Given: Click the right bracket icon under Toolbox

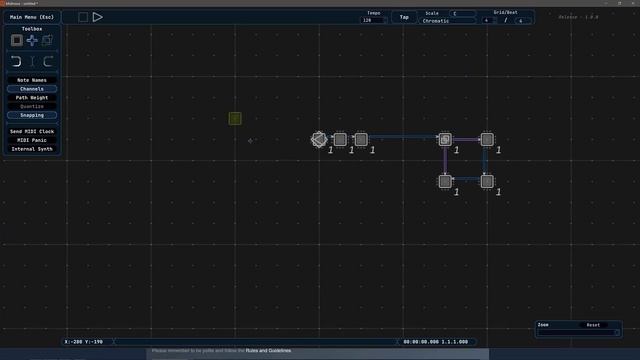Looking at the screenshot, I should 48,62.
